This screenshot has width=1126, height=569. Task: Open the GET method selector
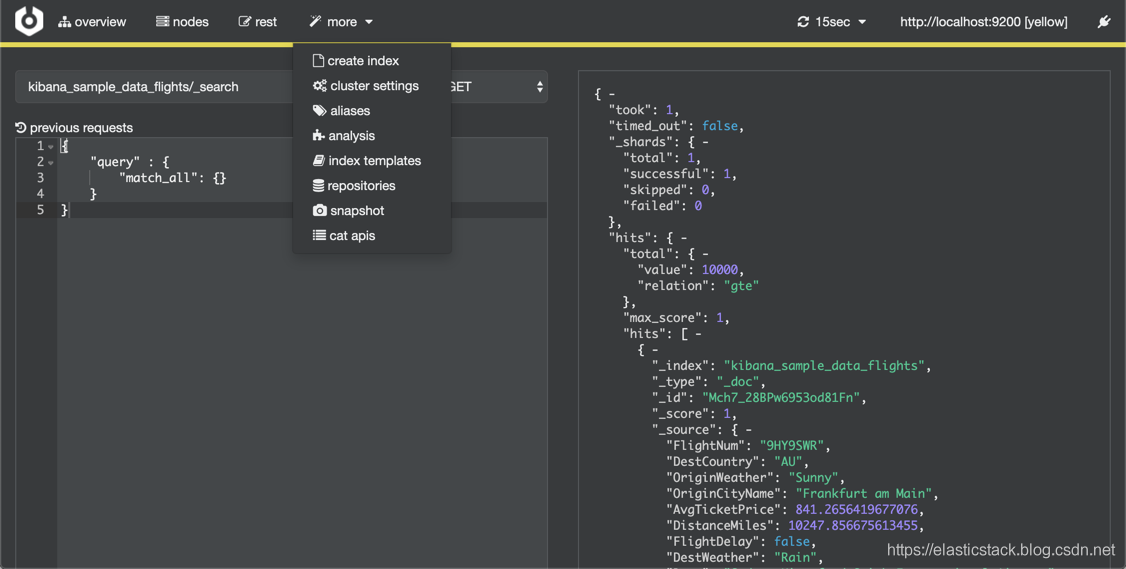coord(497,87)
